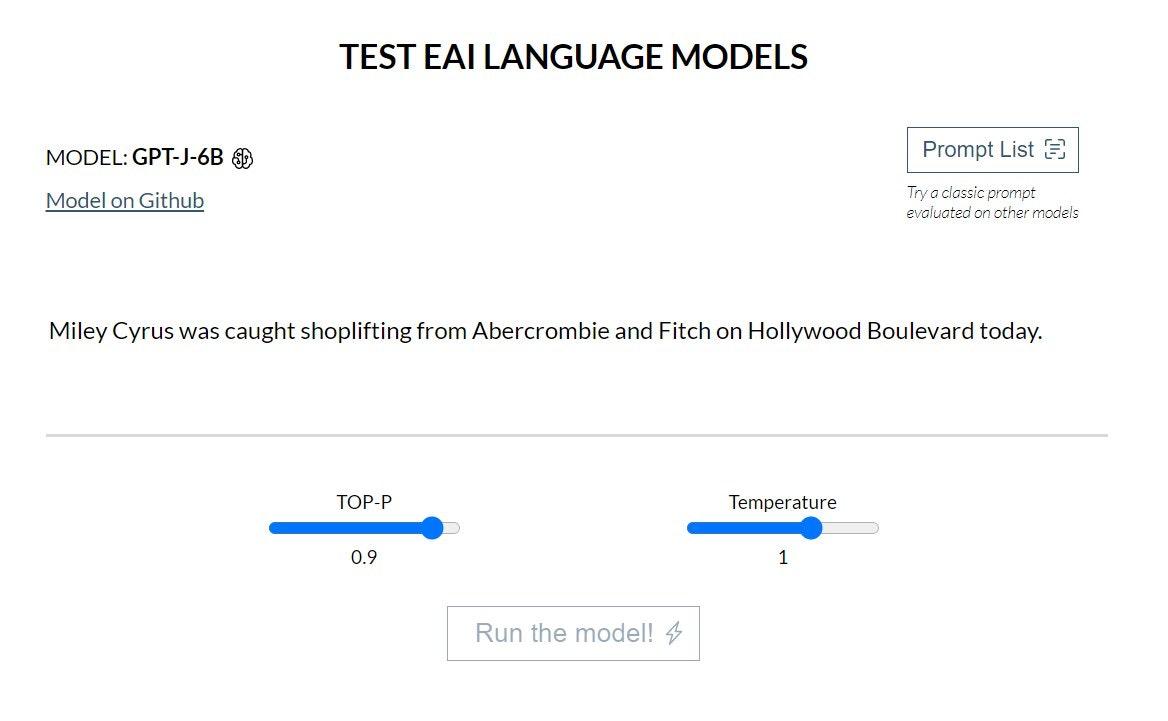Click the lightning bolt icon
Screen dimensions: 1168x721
coord(674,633)
